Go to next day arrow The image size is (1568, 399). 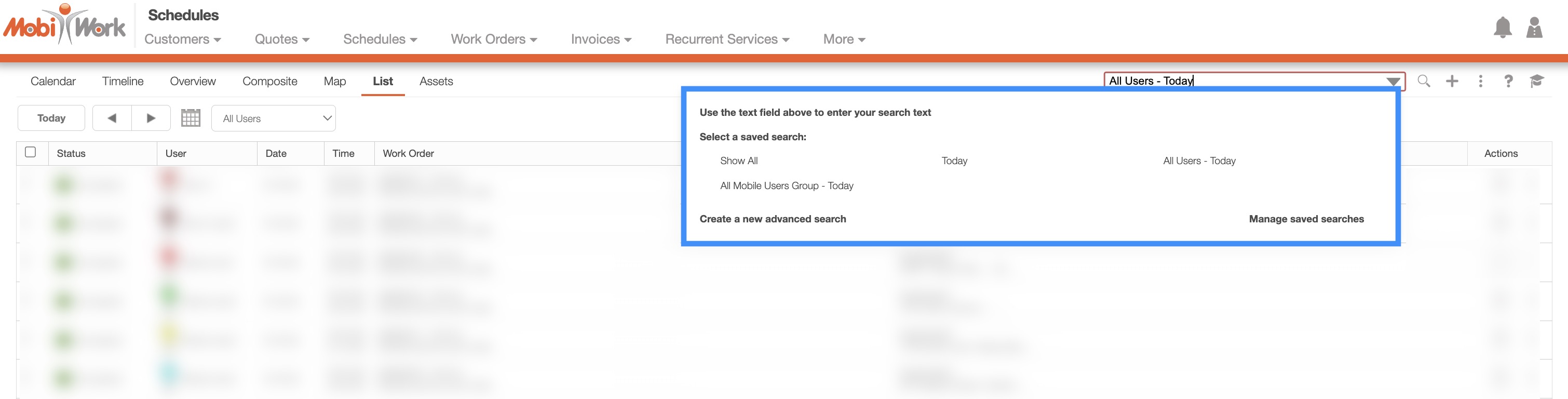(151, 118)
